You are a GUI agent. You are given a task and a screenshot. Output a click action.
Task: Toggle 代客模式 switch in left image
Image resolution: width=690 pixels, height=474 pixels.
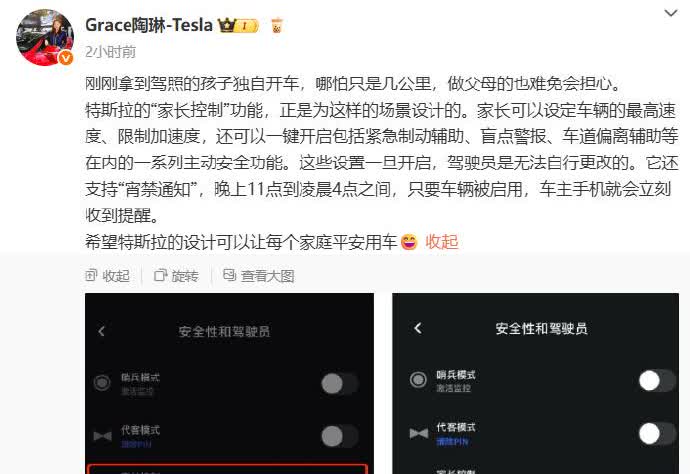340,436
